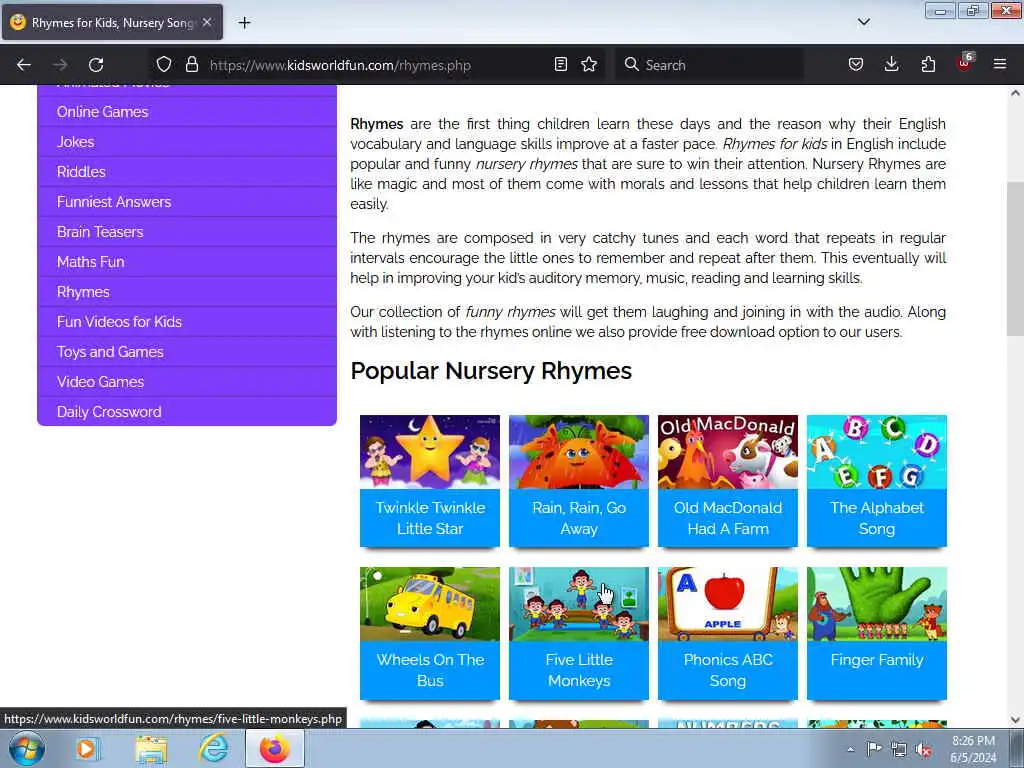Click Wheels On The Bus label
The height and width of the screenshot is (768, 1024).
pyautogui.click(x=430, y=670)
